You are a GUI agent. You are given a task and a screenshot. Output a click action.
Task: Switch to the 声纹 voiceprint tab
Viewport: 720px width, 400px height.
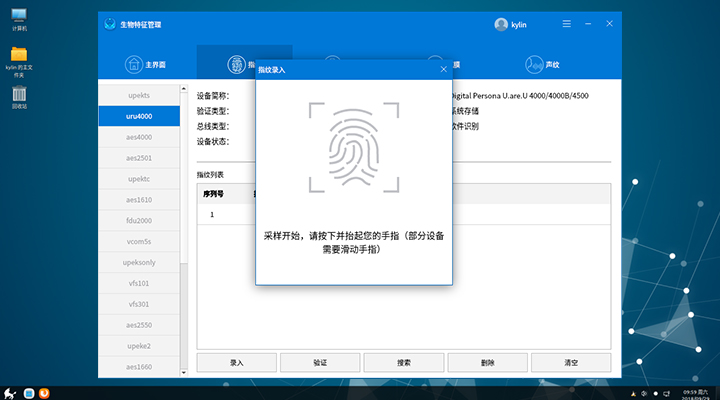click(542, 64)
